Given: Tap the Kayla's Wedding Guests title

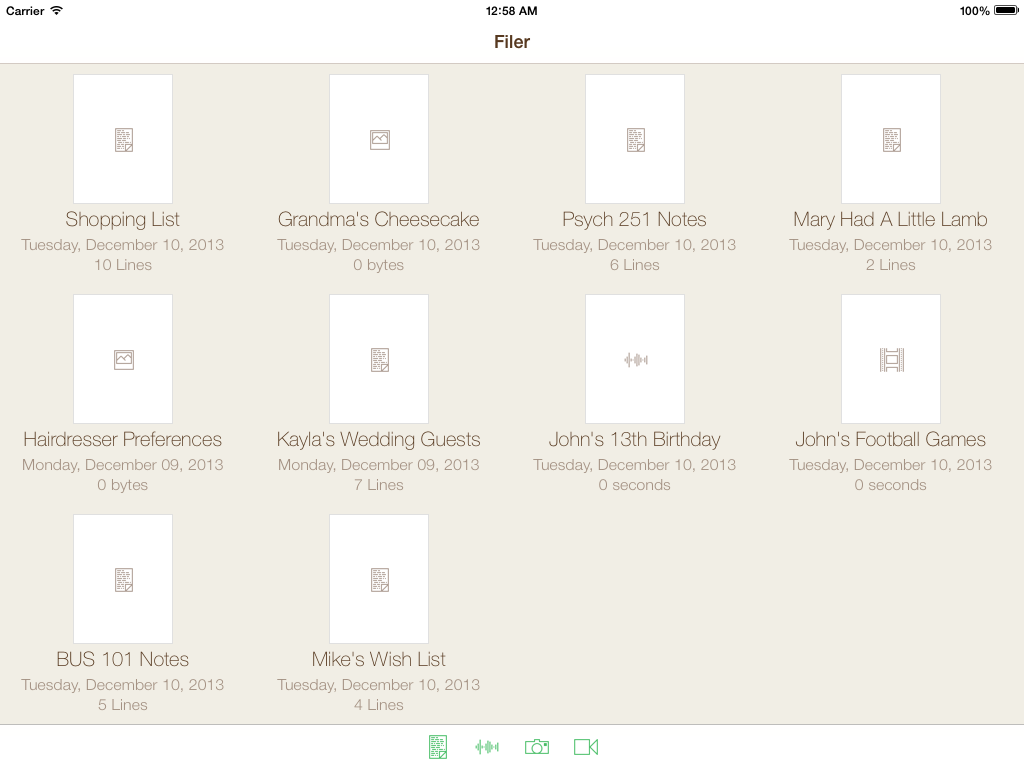Looking at the screenshot, I should click(379, 440).
